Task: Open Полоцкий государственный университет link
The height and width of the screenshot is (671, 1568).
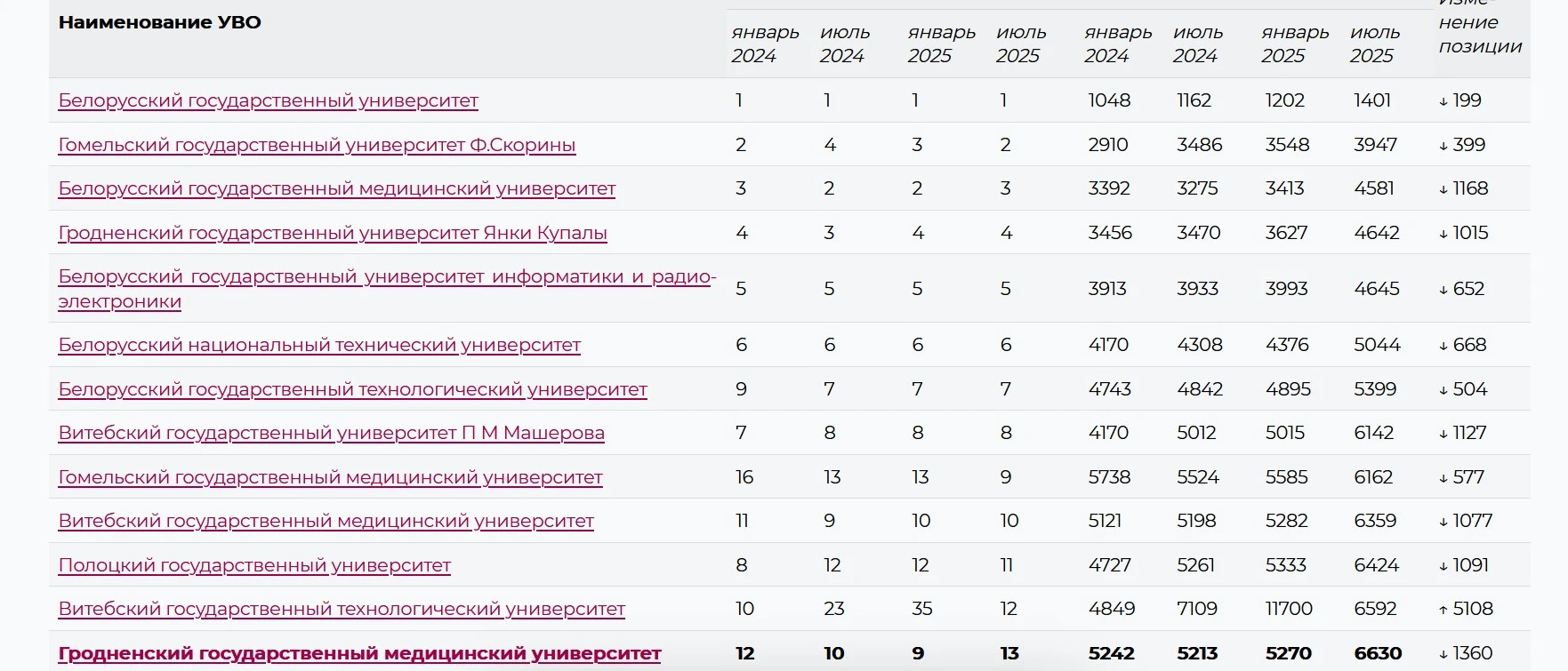Action: 254,565
